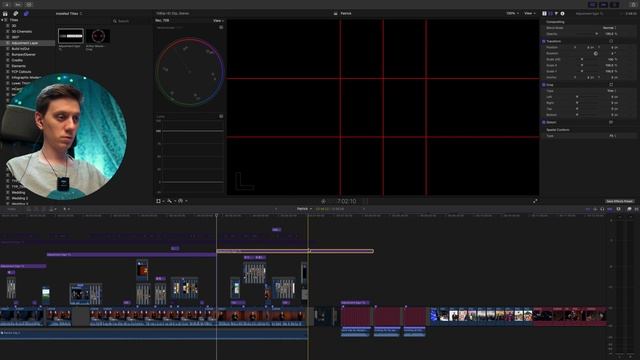640x360 pixels.
Task: Show or hide the Inspector panel
Action: pyautogui.click(x=615, y=4)
